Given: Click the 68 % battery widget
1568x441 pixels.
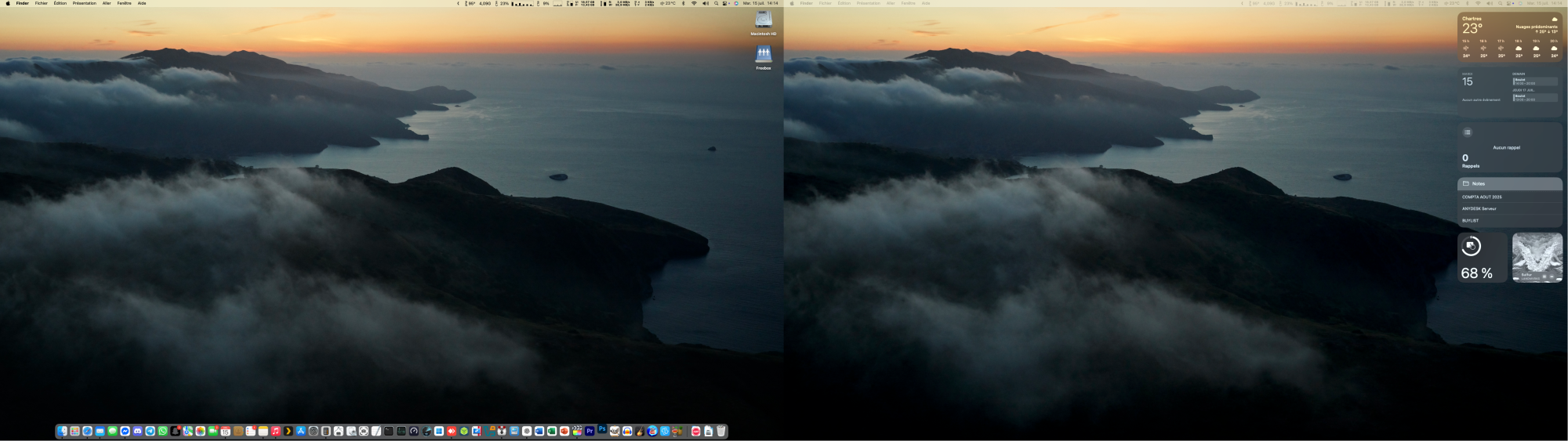Looking at the screenshot, I should coord(1483,257).
